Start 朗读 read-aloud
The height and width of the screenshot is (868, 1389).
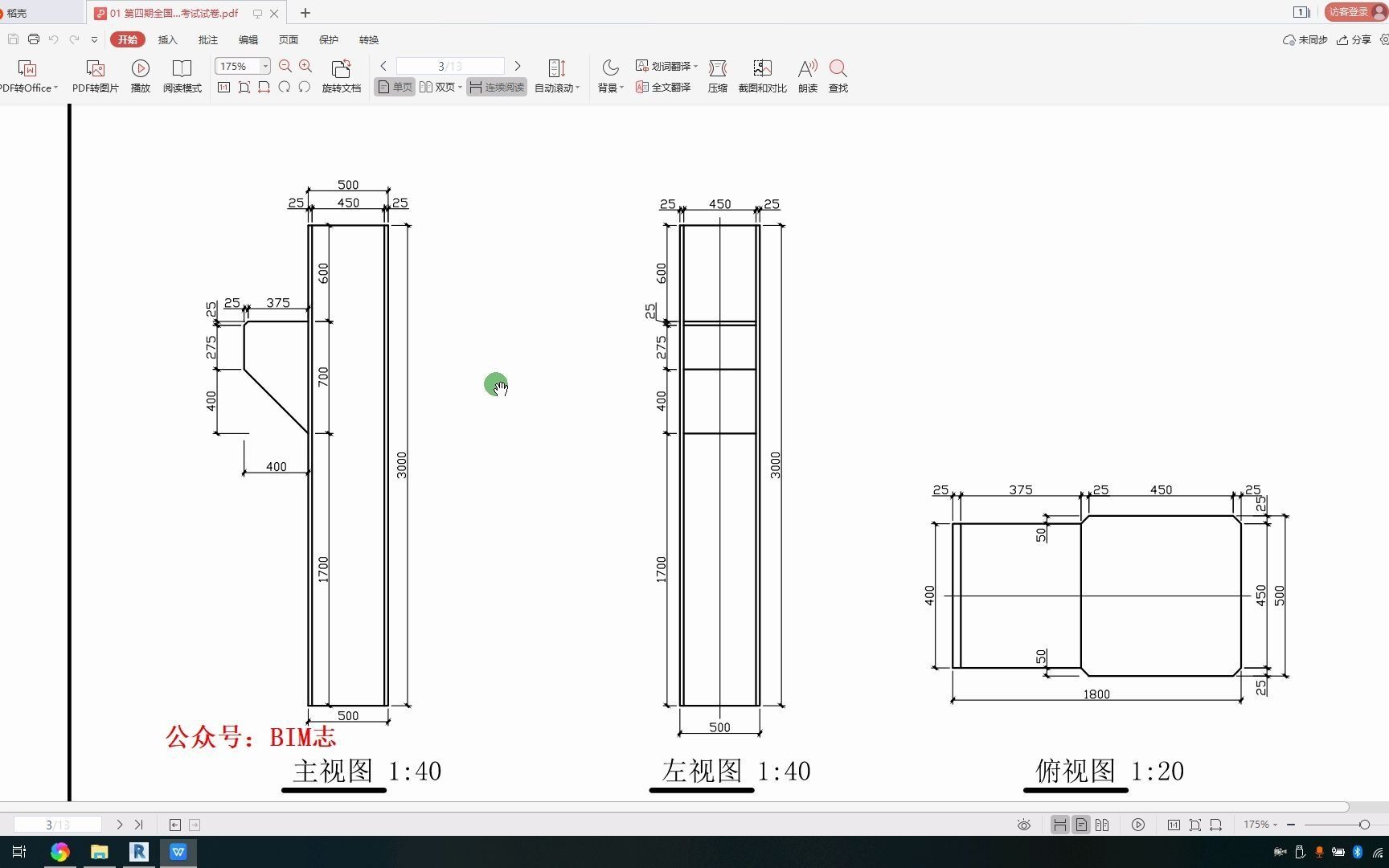coord(807,75)
